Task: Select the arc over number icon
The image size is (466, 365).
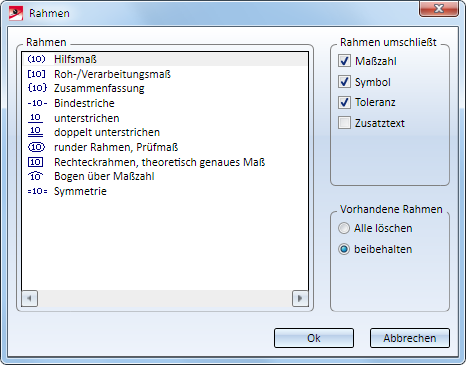Action: pyautogui.click(x=35, y=176)
